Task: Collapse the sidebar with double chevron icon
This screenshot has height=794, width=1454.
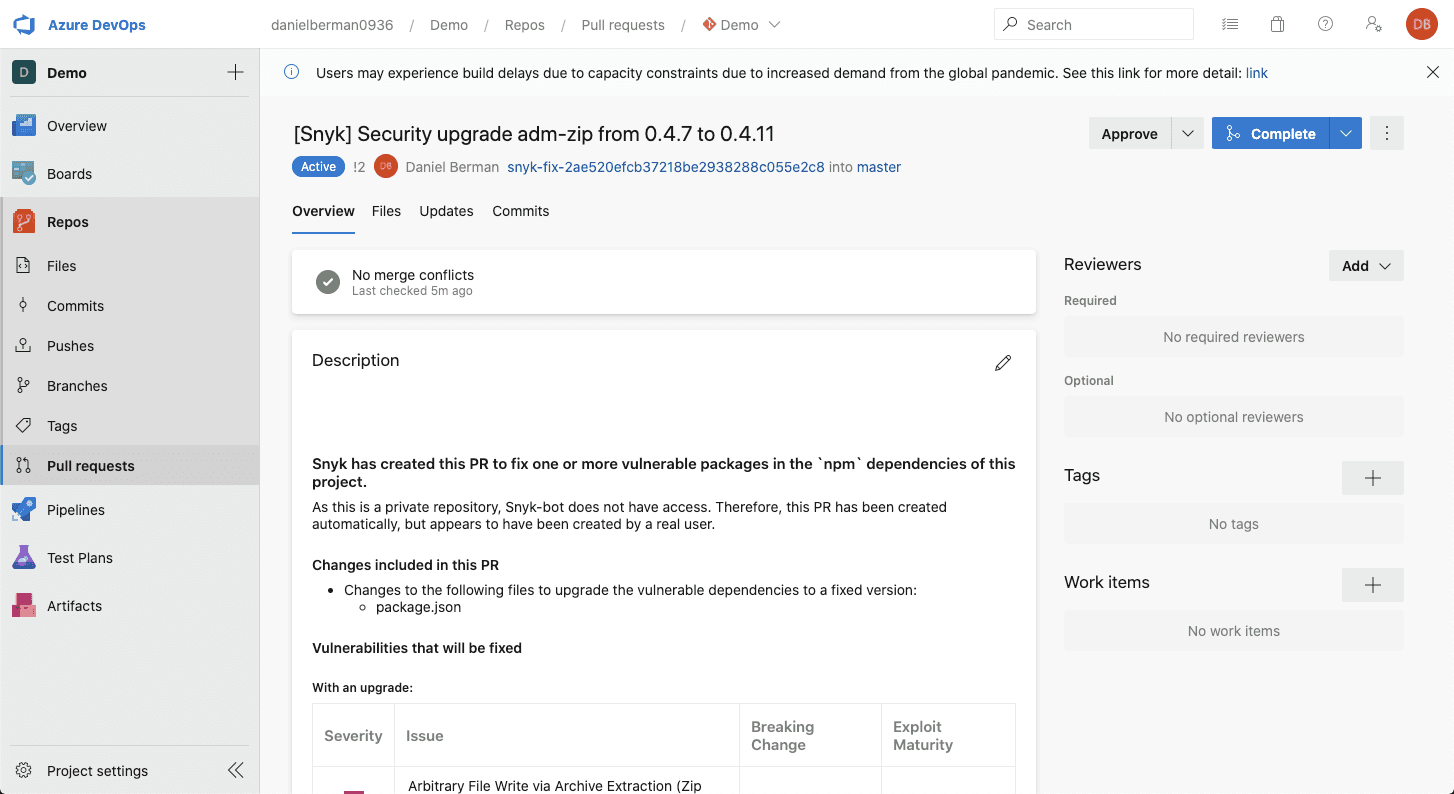Action: coord(236,770)
